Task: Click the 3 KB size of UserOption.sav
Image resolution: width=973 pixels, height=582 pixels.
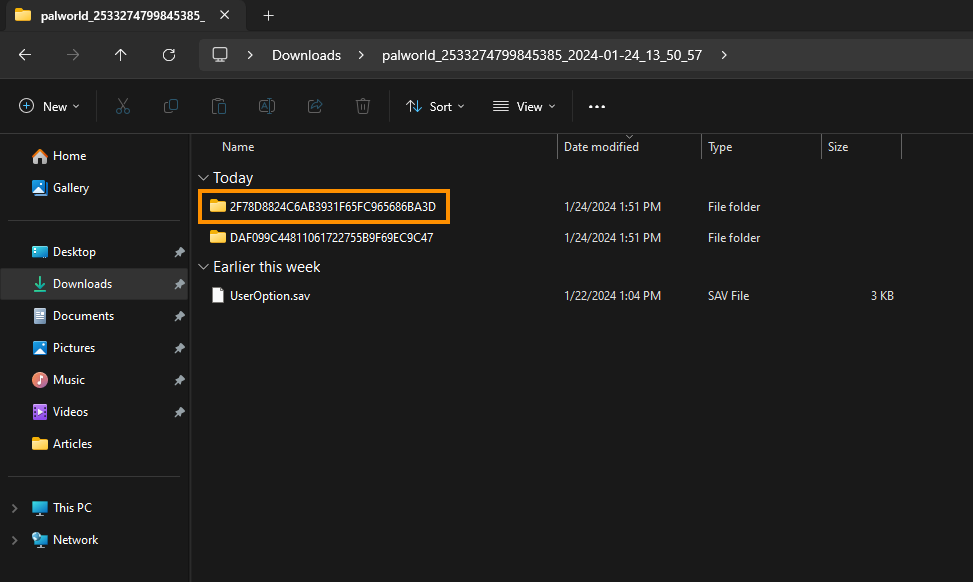Action: (x=882, y=296)
